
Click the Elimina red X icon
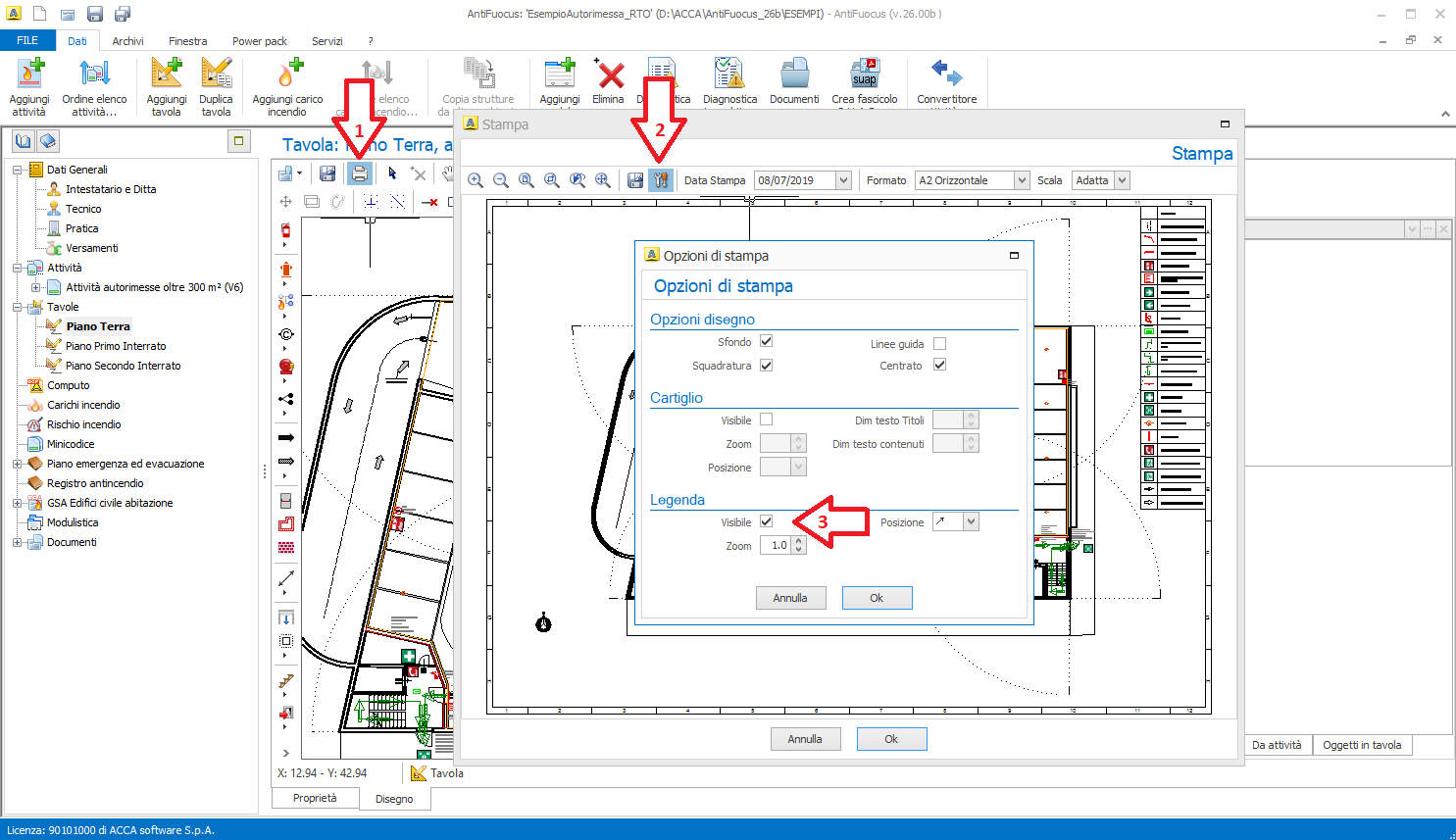click(609, 74)
